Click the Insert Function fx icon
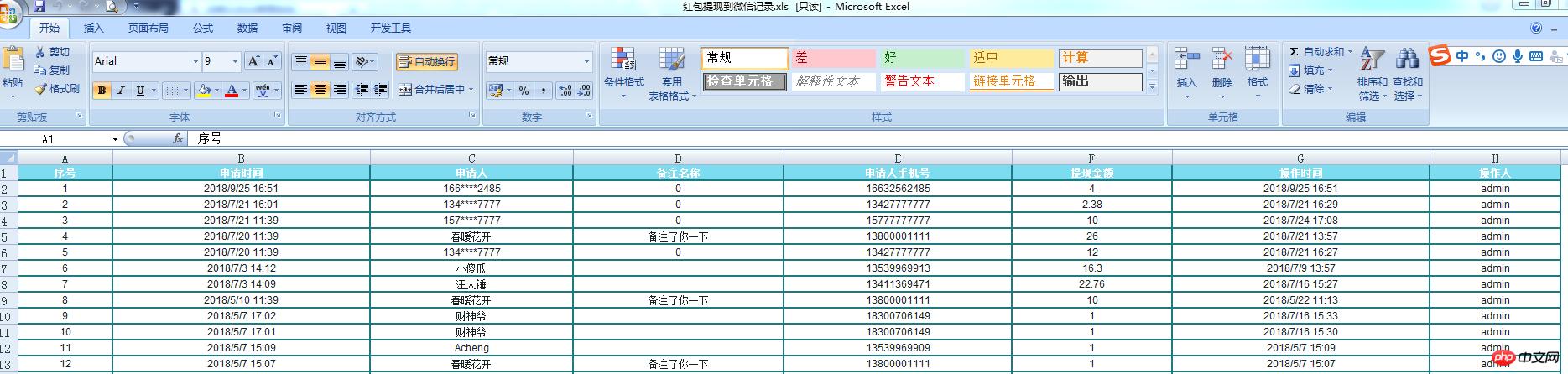The height and width of the screenshot is (374, 1568). click(177, 138)
